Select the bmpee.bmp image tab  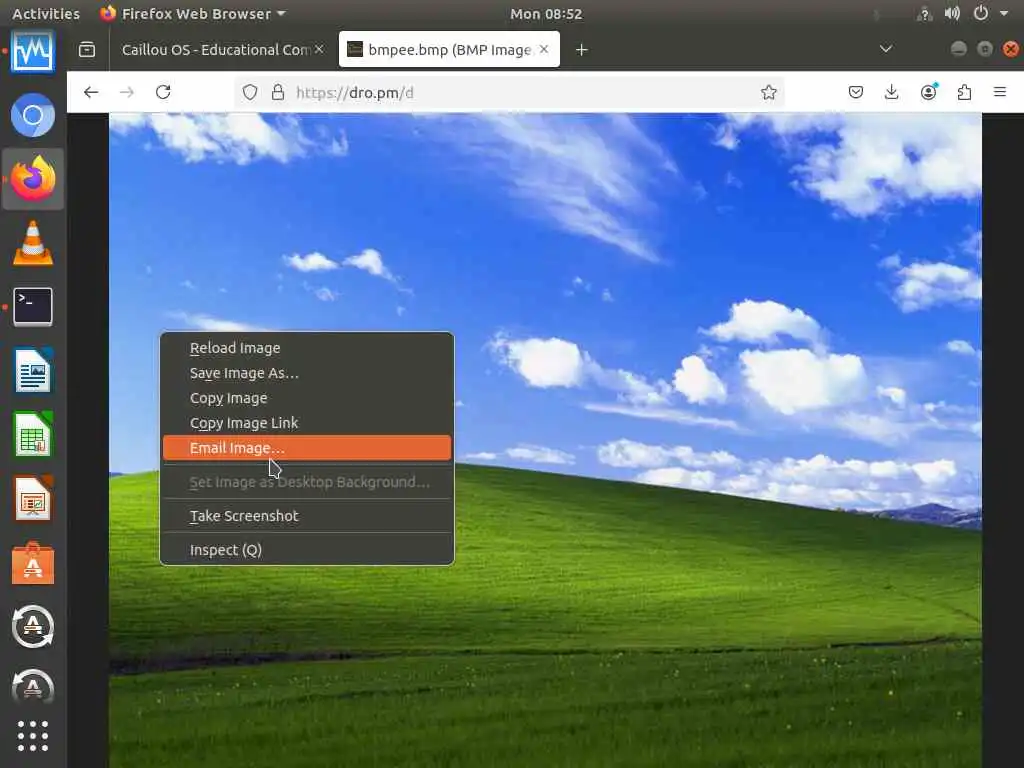[449, 50]
